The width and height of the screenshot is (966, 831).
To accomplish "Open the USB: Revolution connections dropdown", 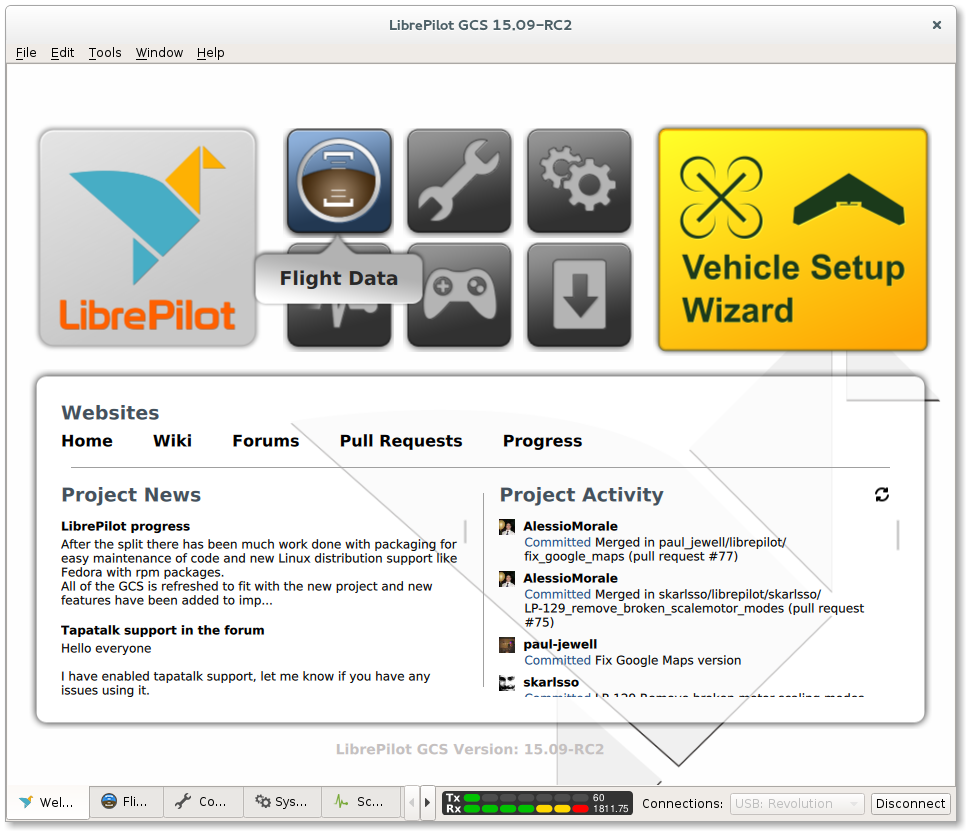I will (797, 803).
